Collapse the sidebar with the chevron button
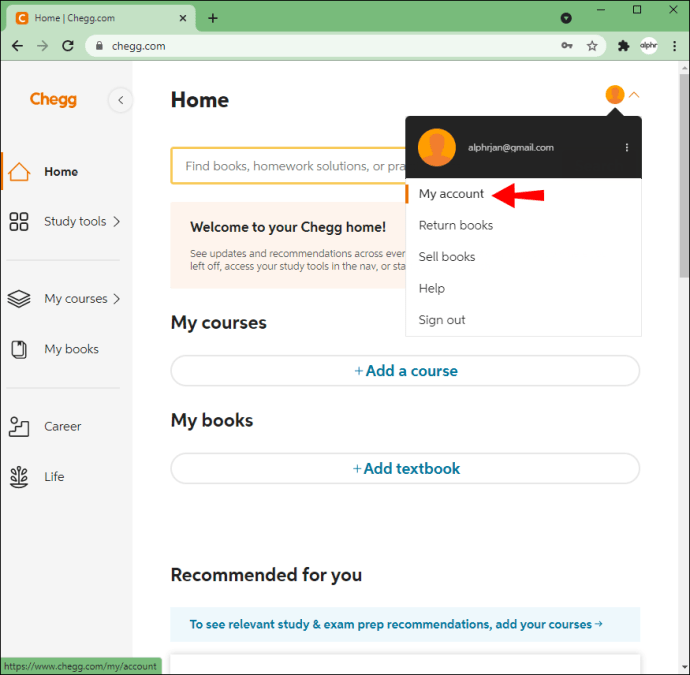 tap(121, 100)
